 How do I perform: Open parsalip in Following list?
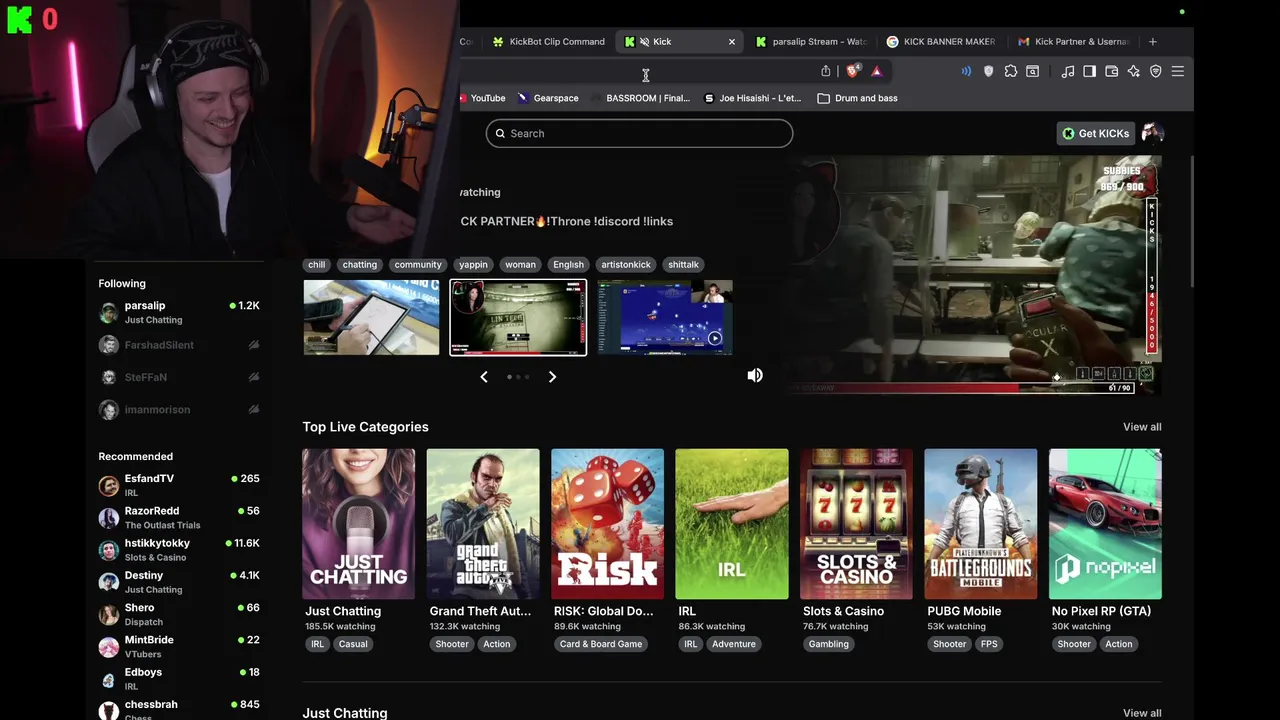[179, 312]
